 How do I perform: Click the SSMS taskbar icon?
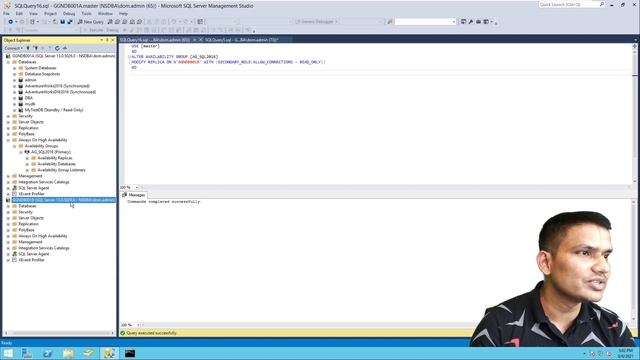pos(109,353)
